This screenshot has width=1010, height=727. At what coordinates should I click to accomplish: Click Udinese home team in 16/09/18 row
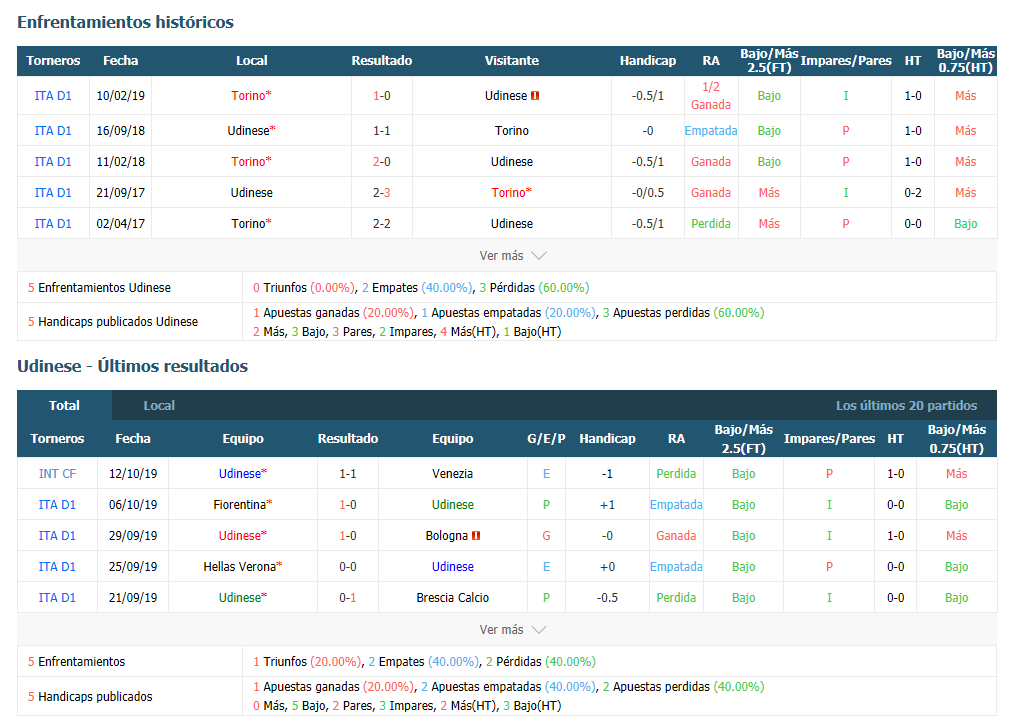251,131
